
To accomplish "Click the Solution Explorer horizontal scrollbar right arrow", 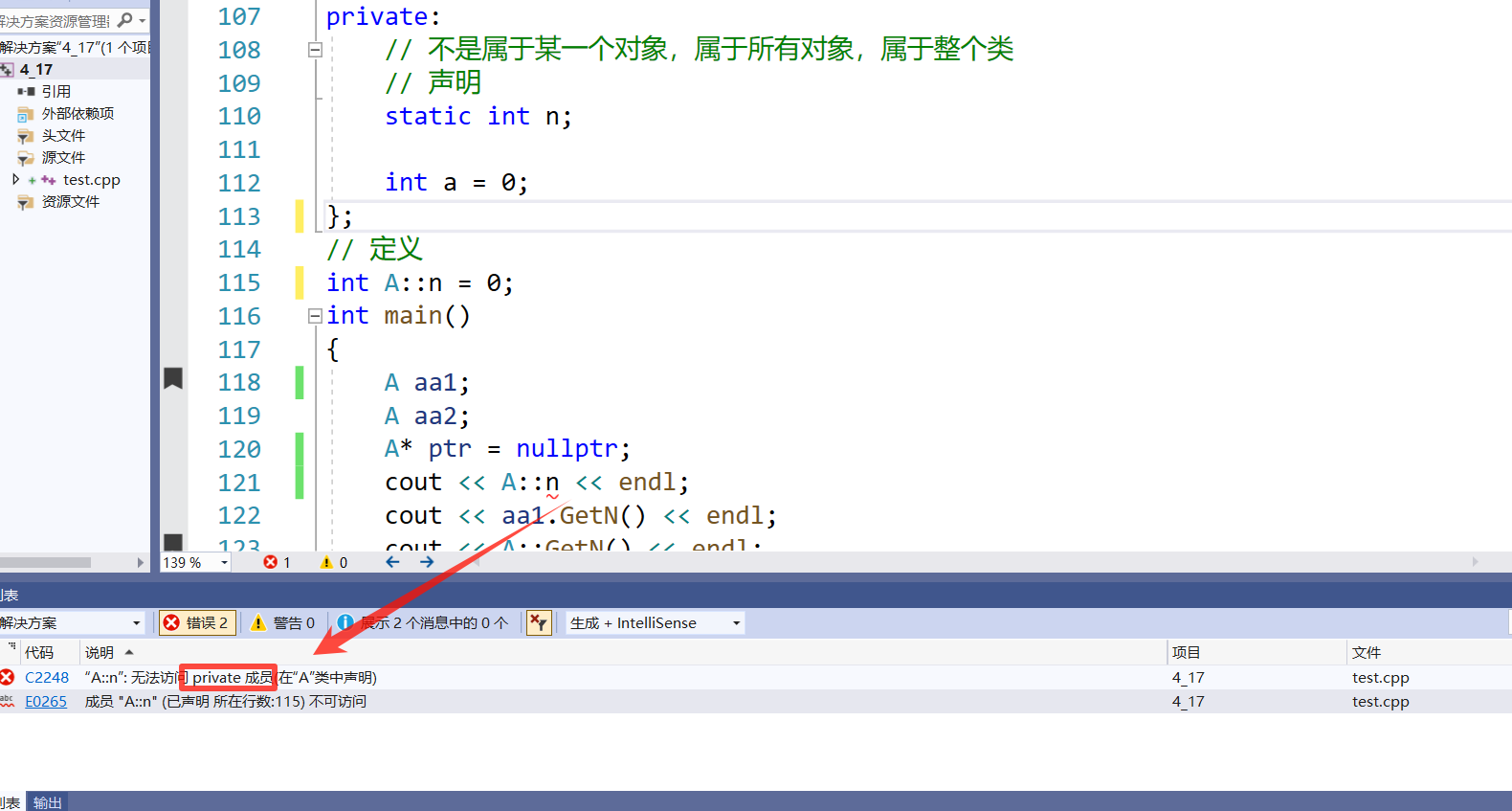I will click(x=141, y=562).
